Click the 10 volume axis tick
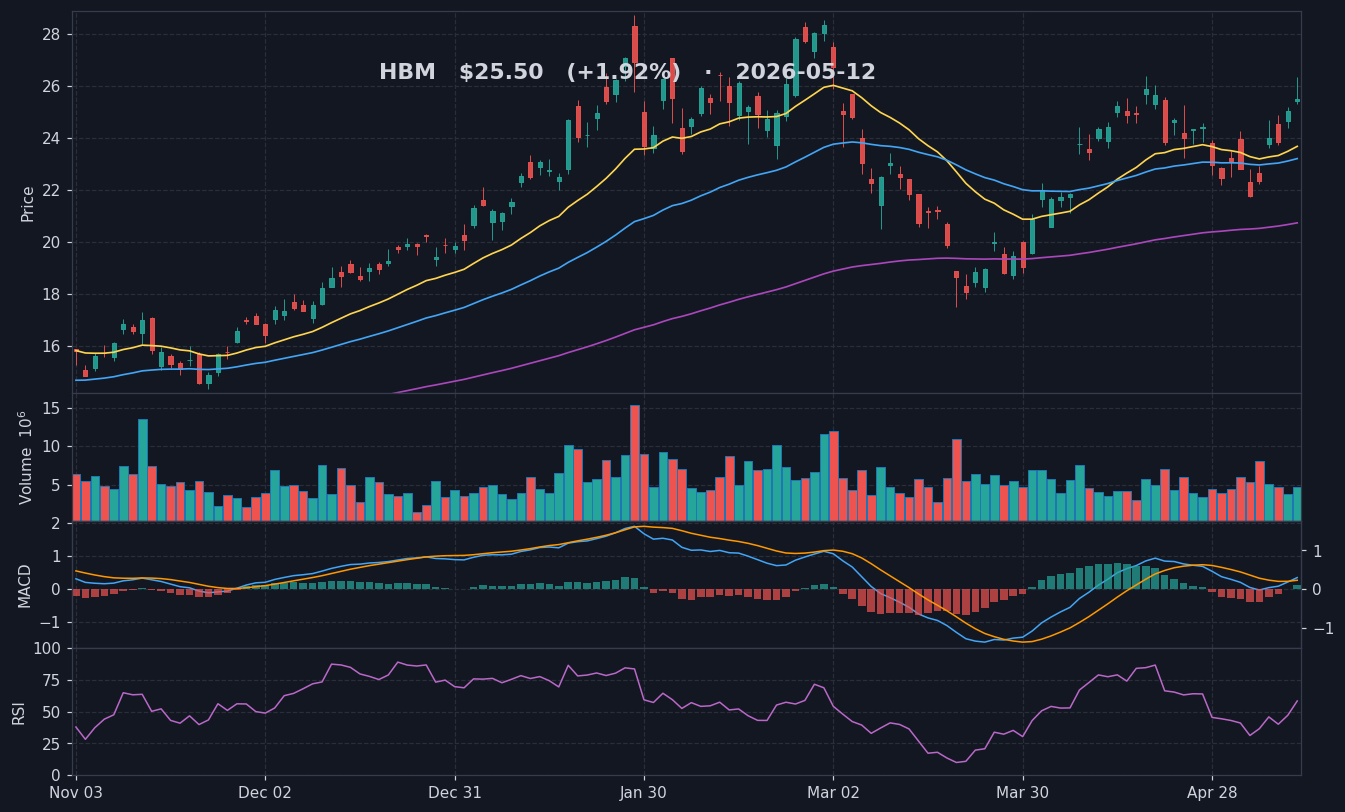 [51, 446]
